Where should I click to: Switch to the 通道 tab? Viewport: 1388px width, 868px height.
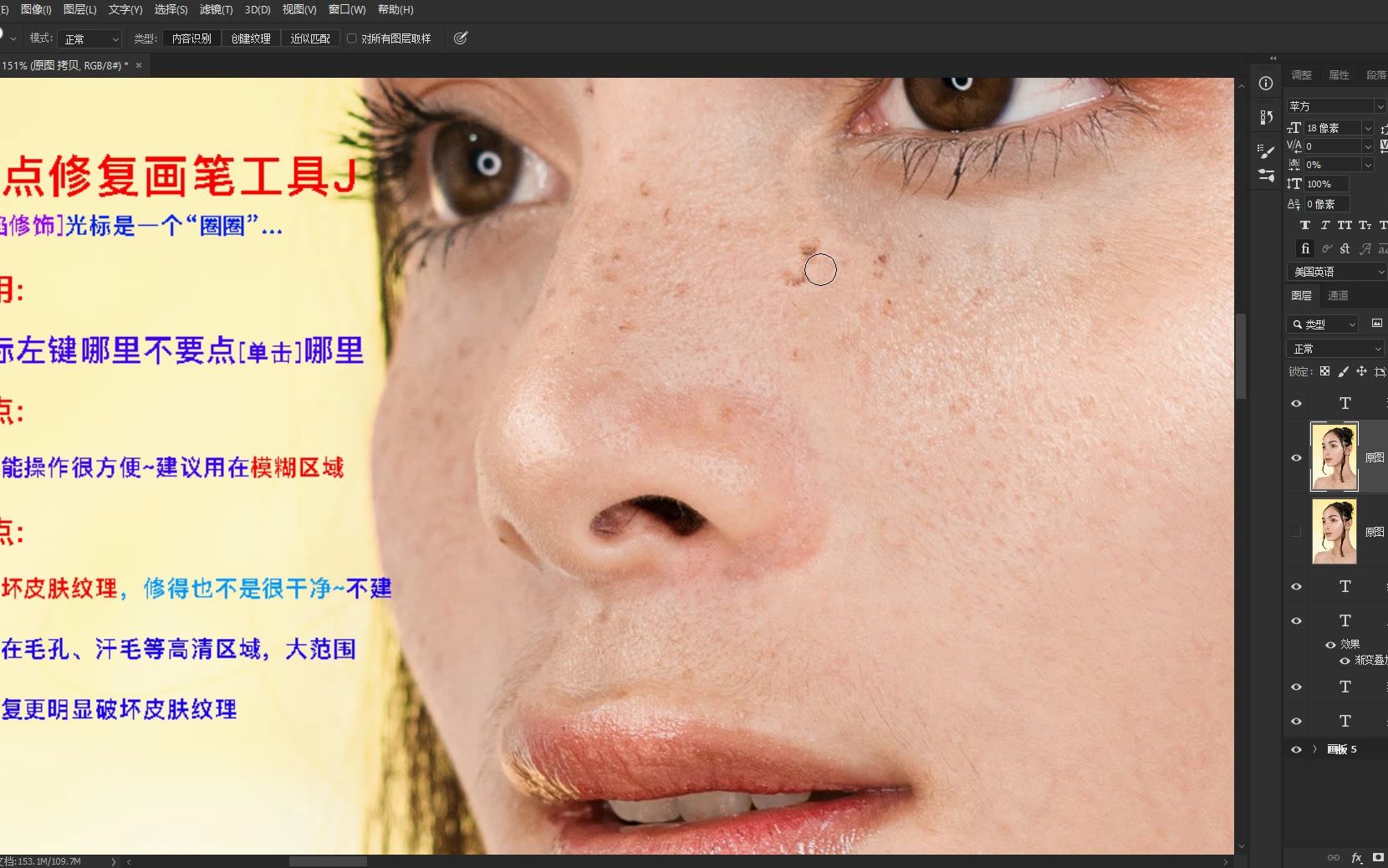tap(1339, 296)
